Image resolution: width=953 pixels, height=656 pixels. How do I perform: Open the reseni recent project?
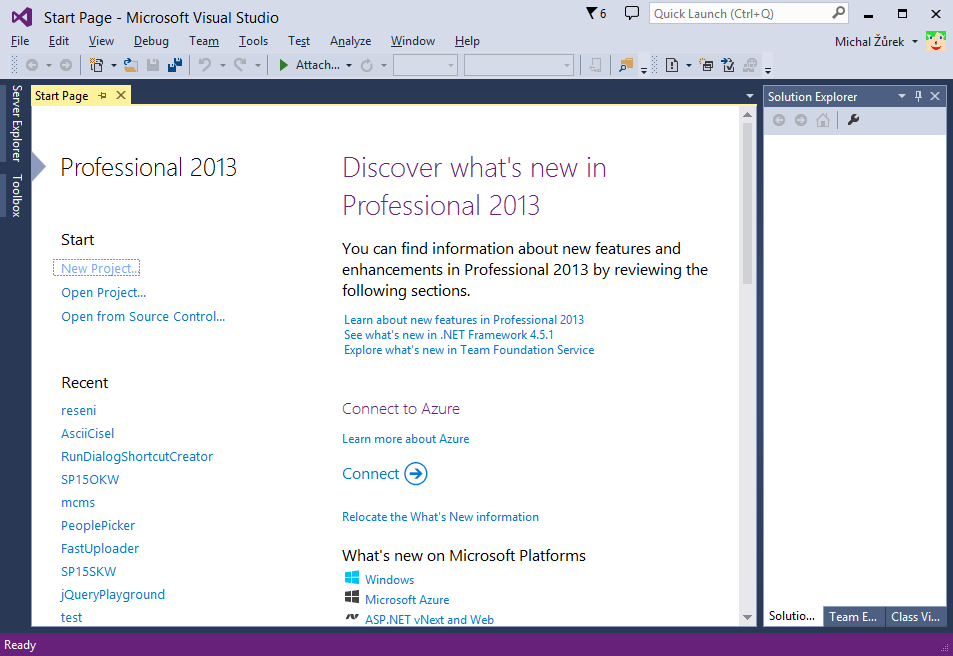(x=78, y=410)
